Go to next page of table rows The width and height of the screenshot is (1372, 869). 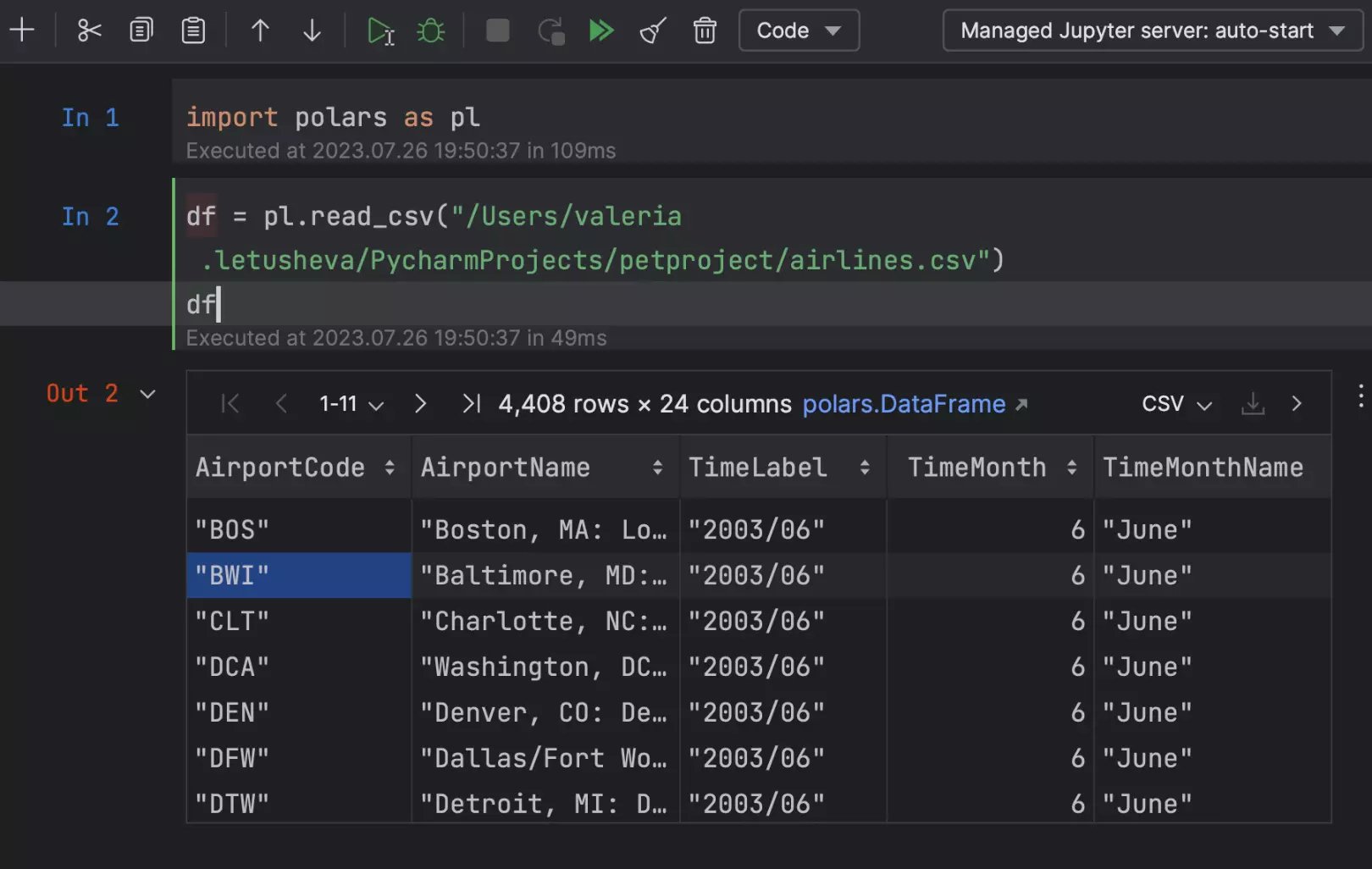click(420, 404)
